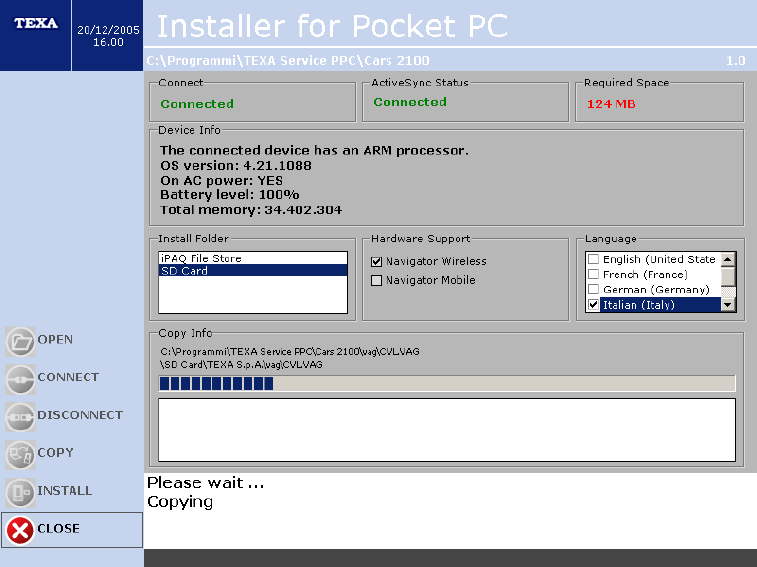Click the Cars 2100 path header

coord(288,60)
